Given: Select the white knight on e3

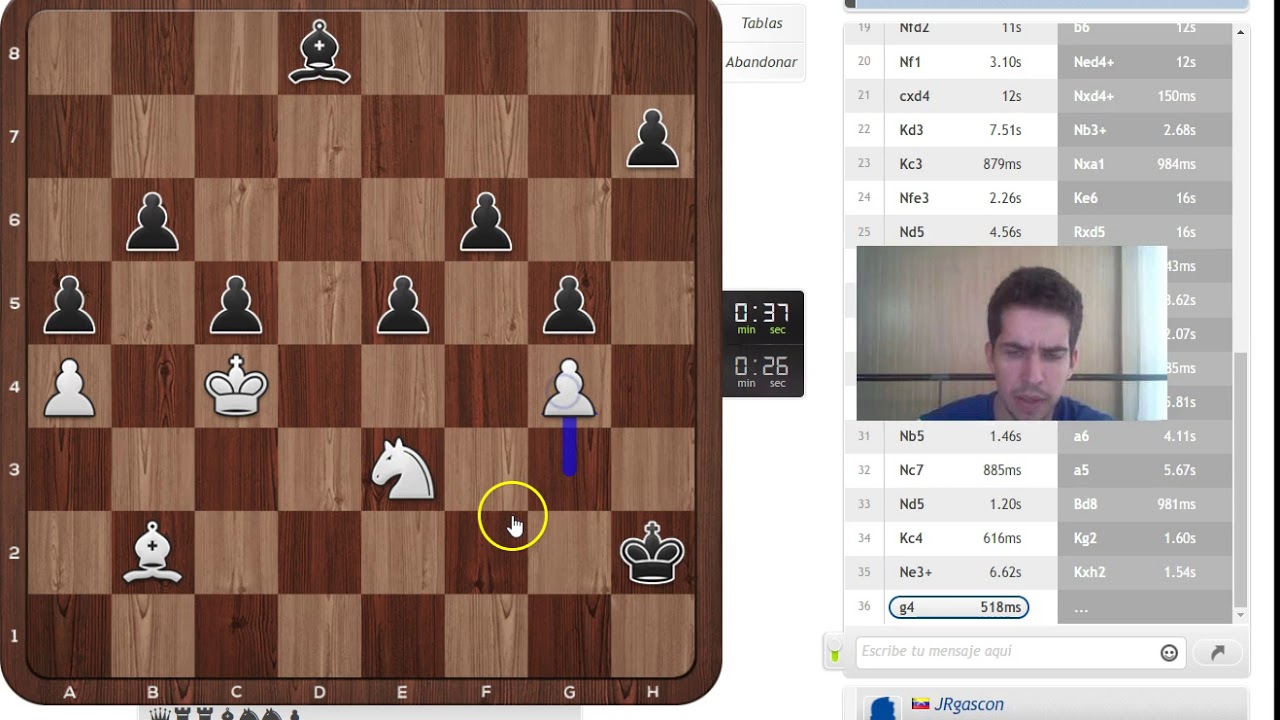Looking at the screenshot, I should tap(402, 469).
